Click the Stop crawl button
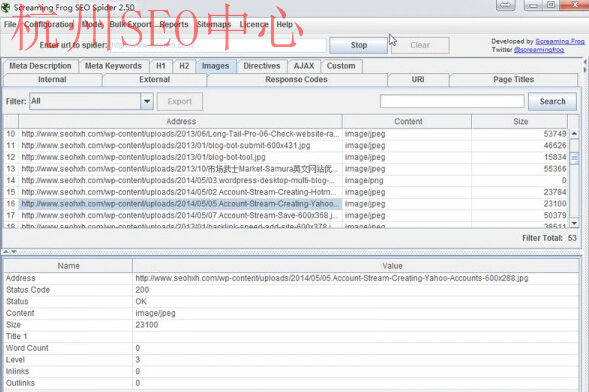Screen dimensions: 589x392 [x=358, y=45]
